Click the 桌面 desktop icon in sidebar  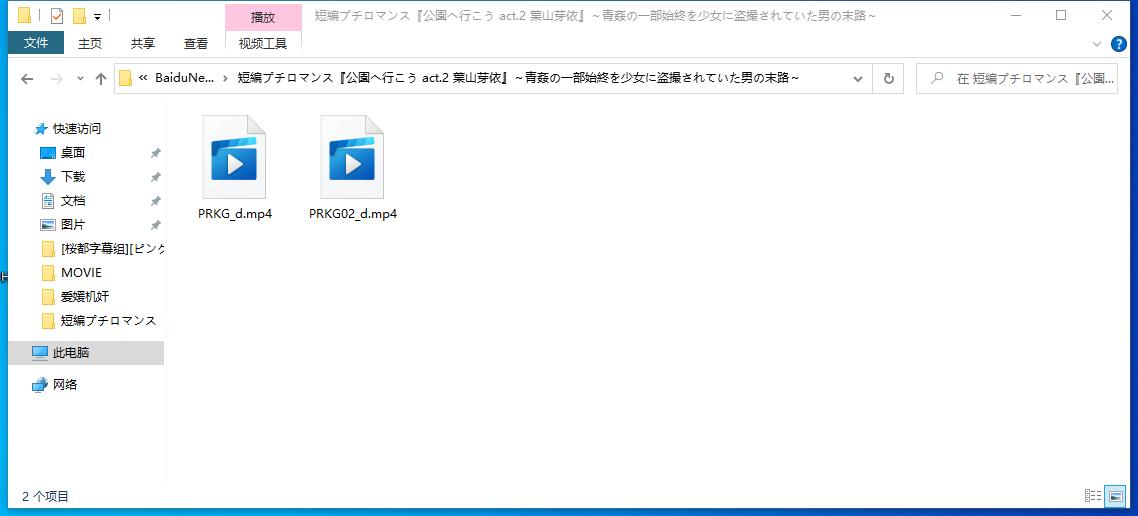tap(48, 152)
